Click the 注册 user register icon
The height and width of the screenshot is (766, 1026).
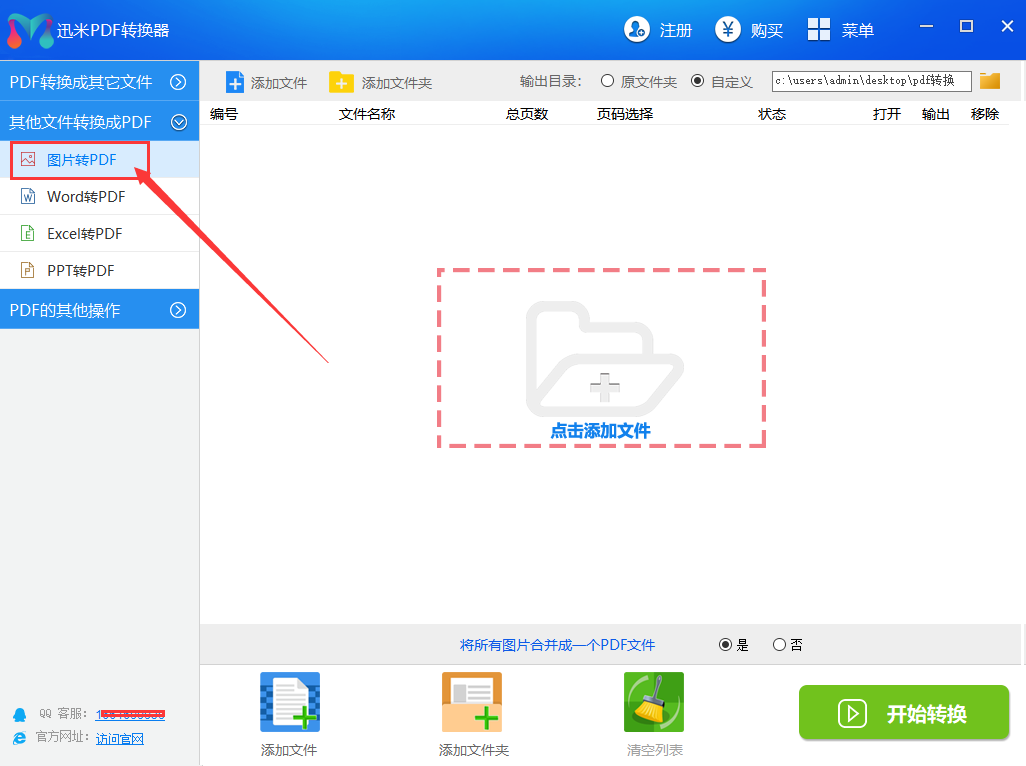(x=637, y=30)
